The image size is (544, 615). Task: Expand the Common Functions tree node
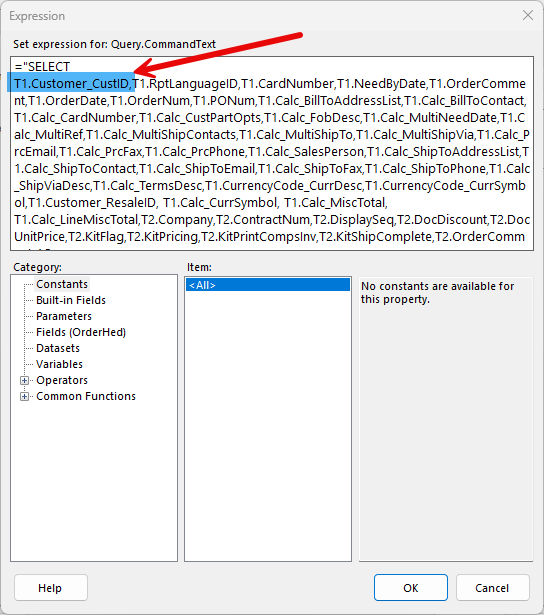(24, 397)
